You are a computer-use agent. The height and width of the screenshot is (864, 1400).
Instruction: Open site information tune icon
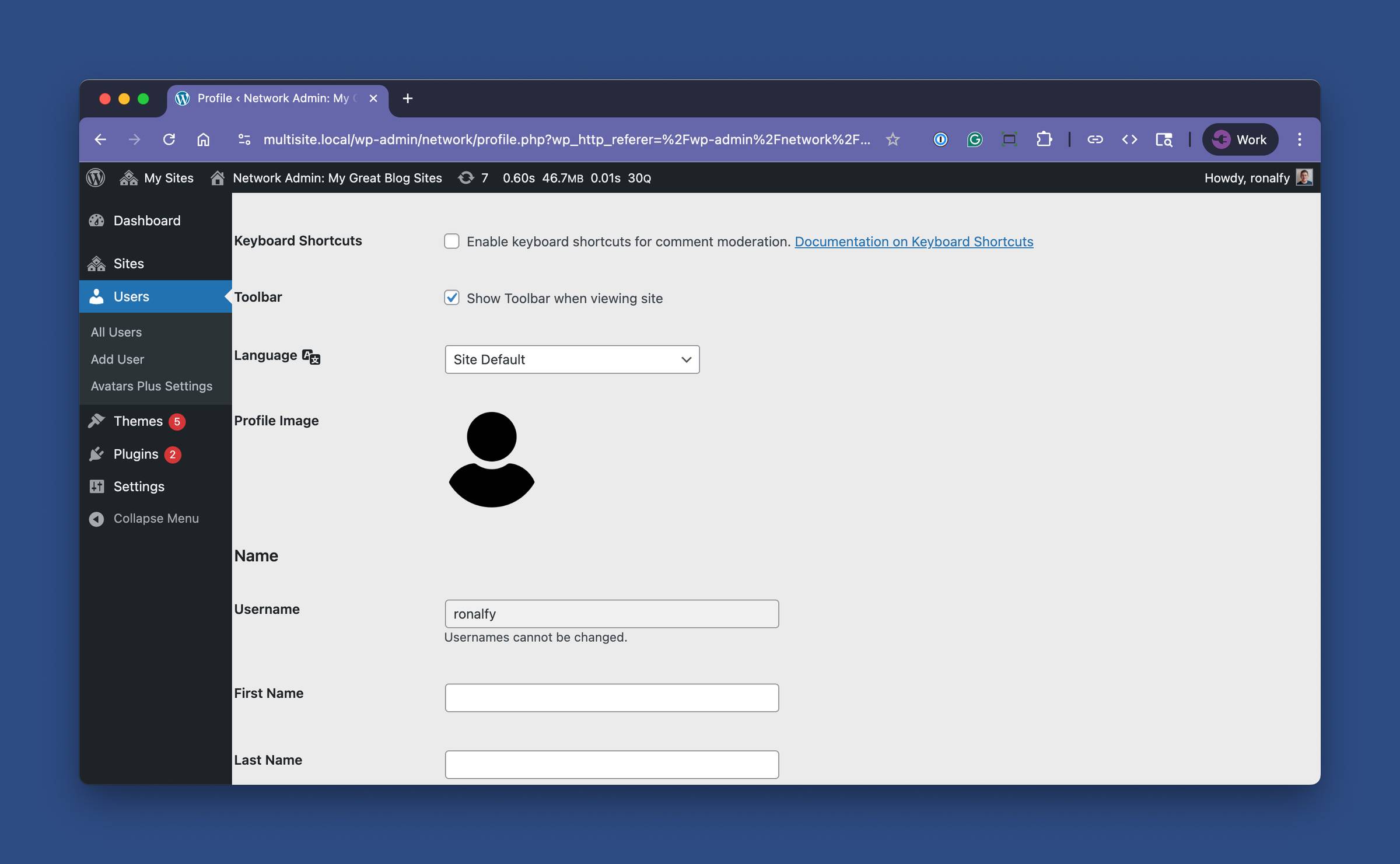pyautogui.click(x=244, y=139)
